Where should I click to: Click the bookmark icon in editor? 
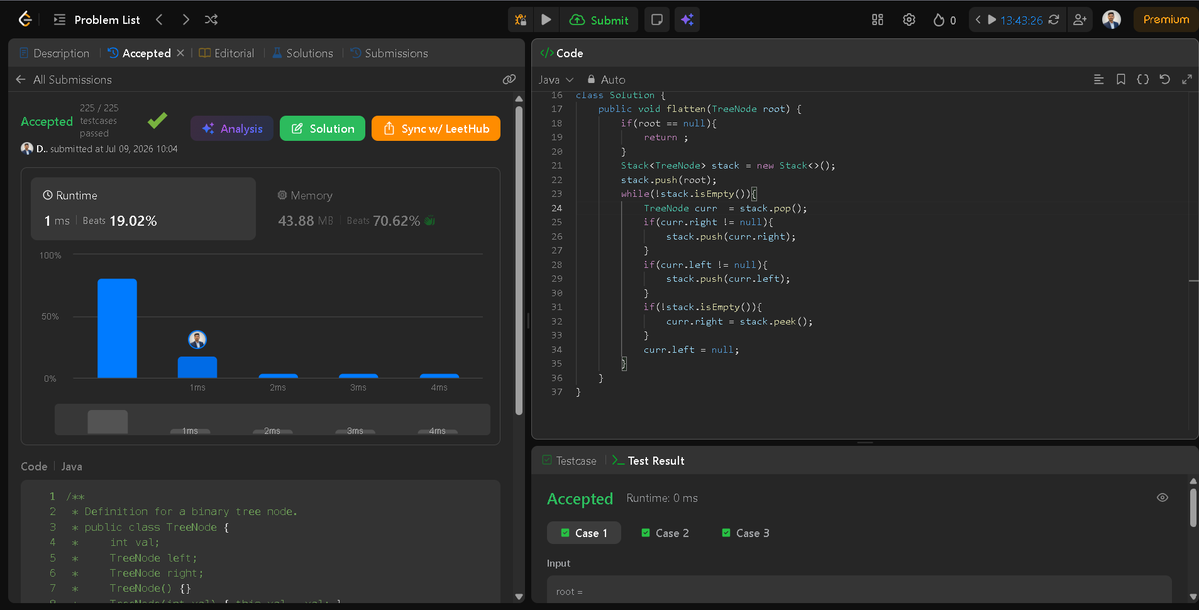coord(1121,79)
